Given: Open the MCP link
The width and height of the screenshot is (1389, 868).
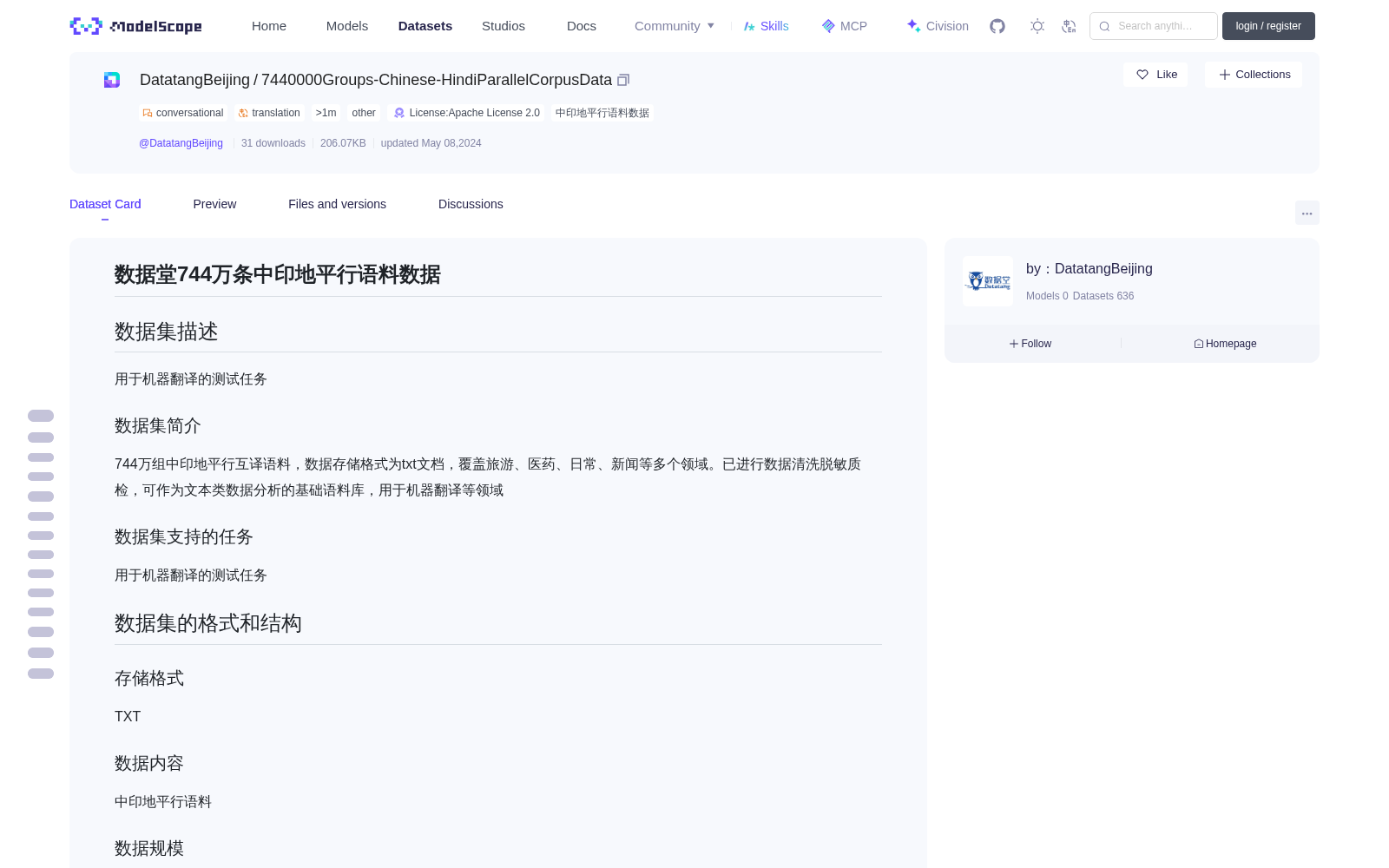Looking at the screenshot, I should tap(845, 26).
